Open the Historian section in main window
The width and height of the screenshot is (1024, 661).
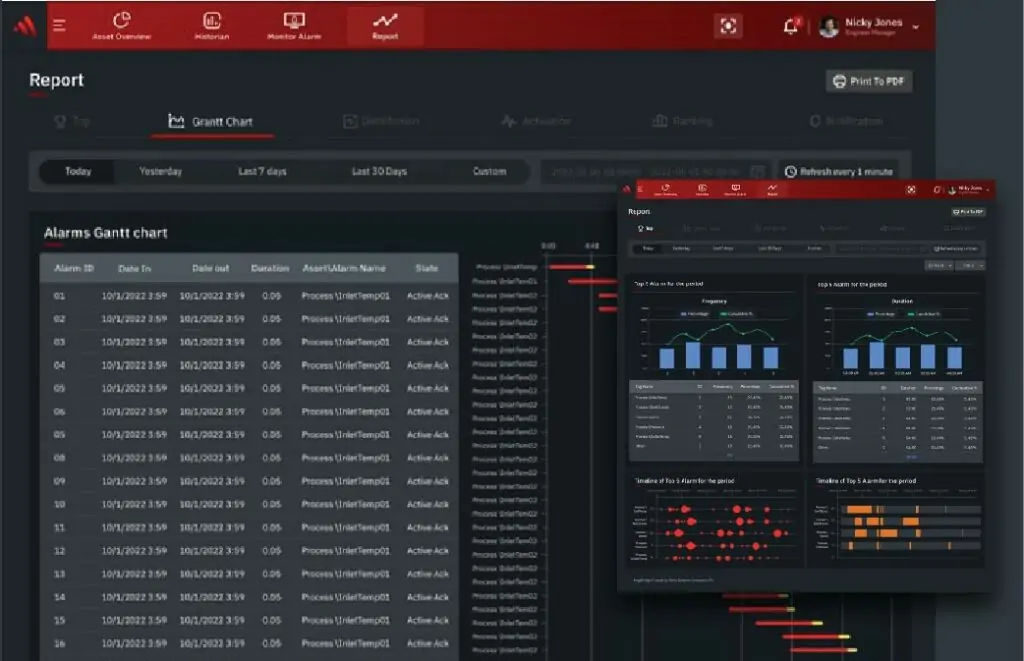click(x=212, y=26)
